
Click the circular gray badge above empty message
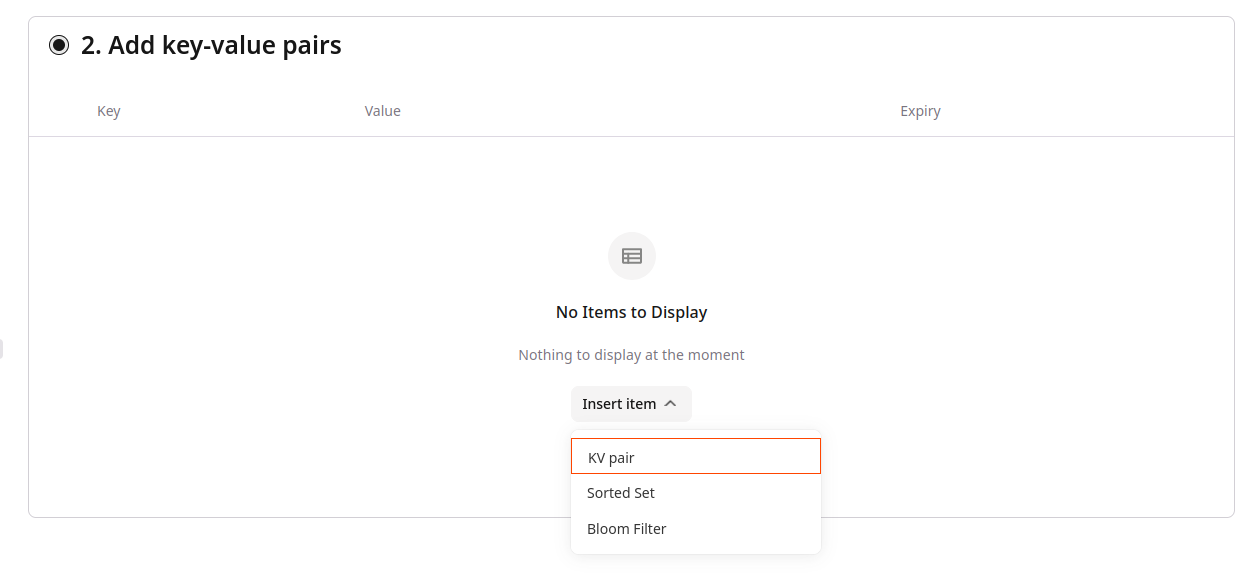(632, 256)
